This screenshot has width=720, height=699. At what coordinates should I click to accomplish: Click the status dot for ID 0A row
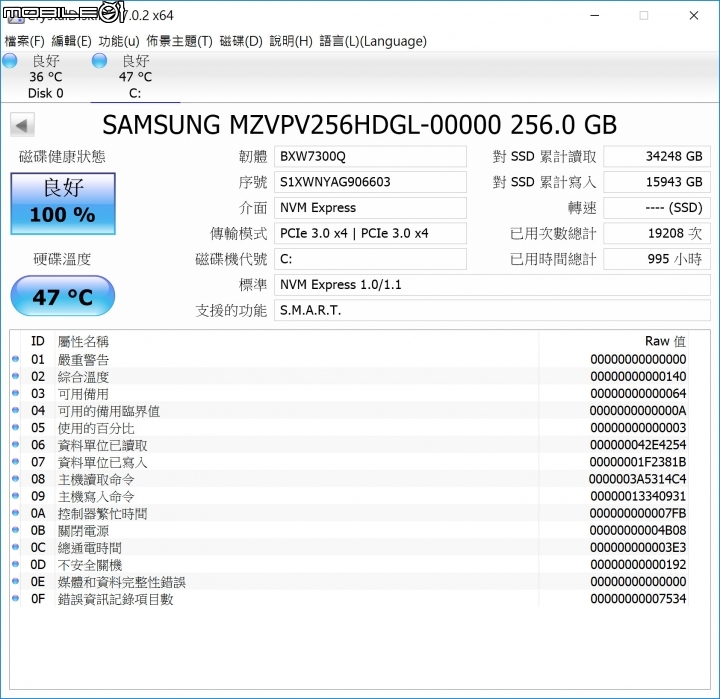tap(15, 513)
